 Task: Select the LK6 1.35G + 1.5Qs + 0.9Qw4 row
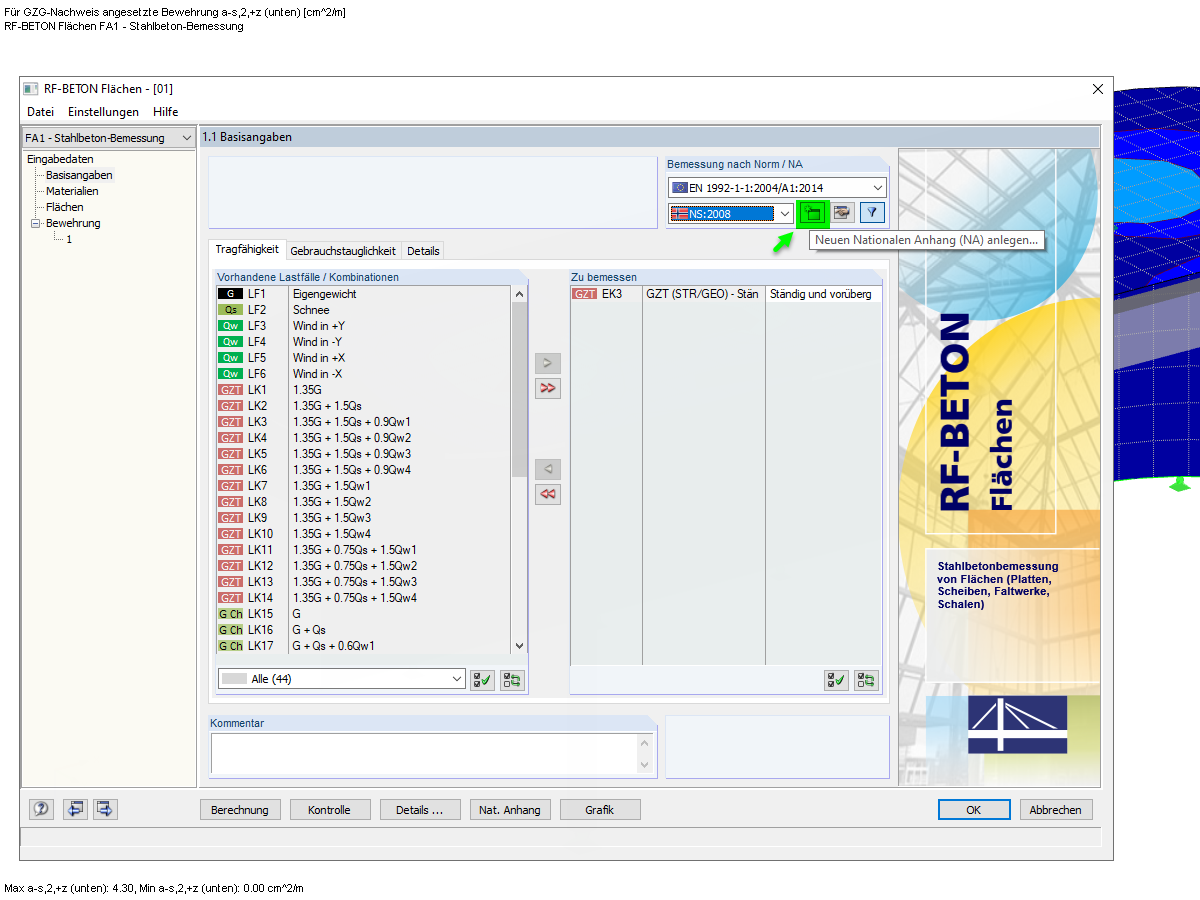(364, 470)
